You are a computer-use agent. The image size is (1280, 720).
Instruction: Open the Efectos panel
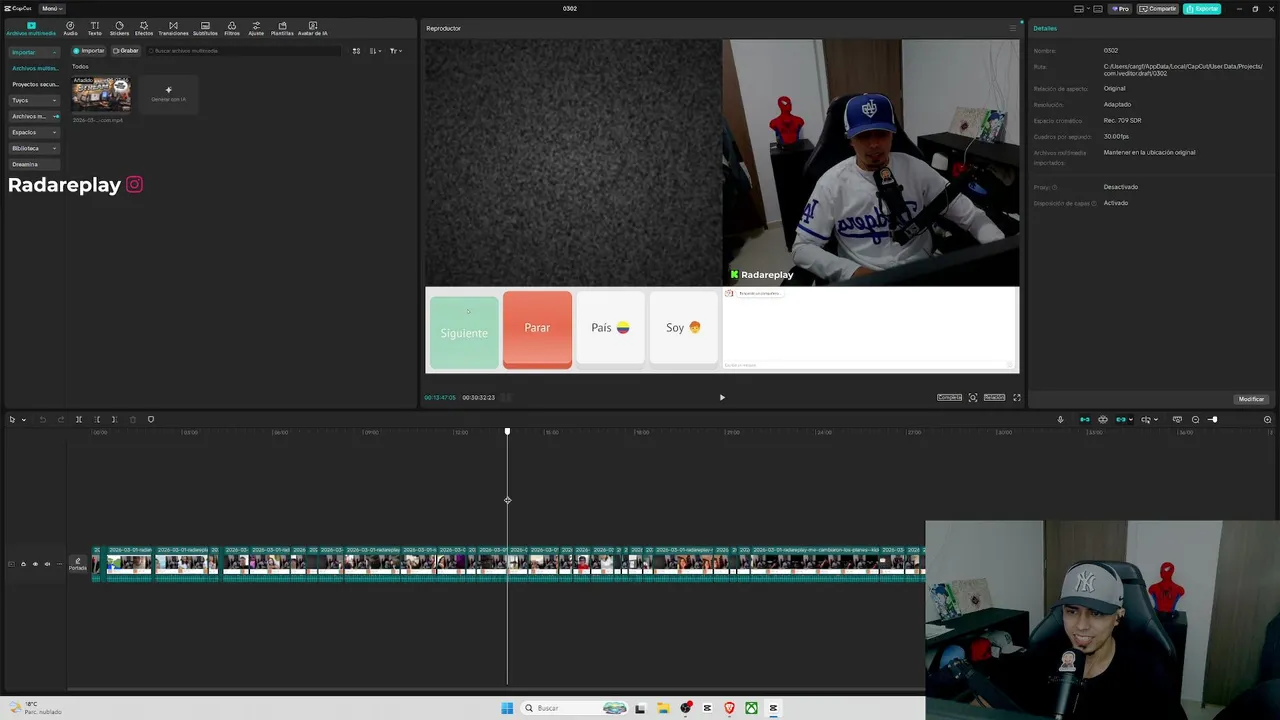click(144, 28)
